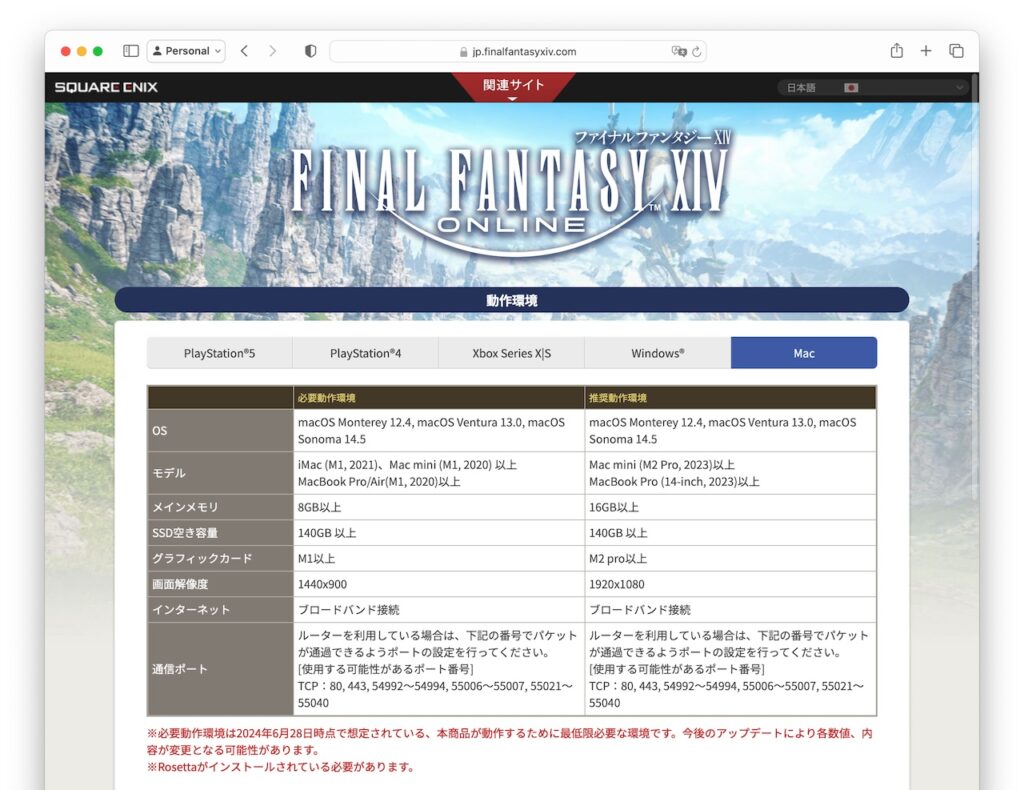Screen dimensions: 1024x790
Task: Show tab overview using rightmost toolbar icon
Action: (956, 51)
